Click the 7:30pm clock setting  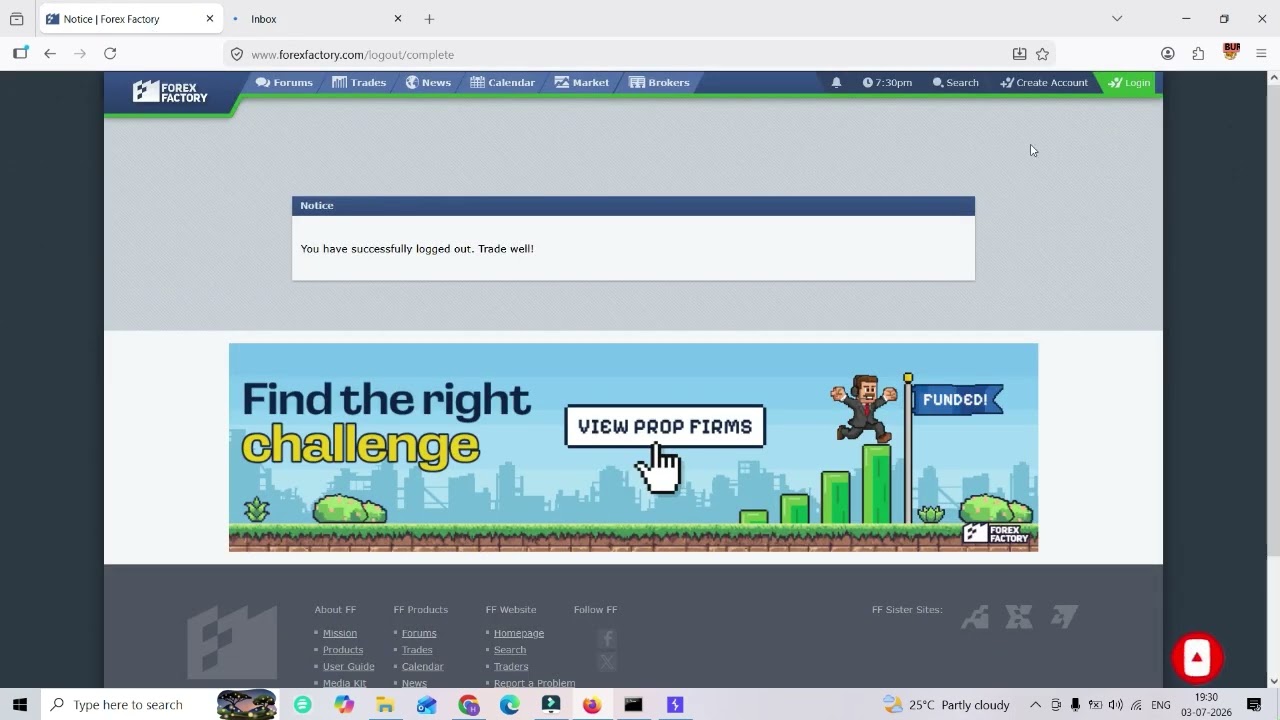pos(887,82)
